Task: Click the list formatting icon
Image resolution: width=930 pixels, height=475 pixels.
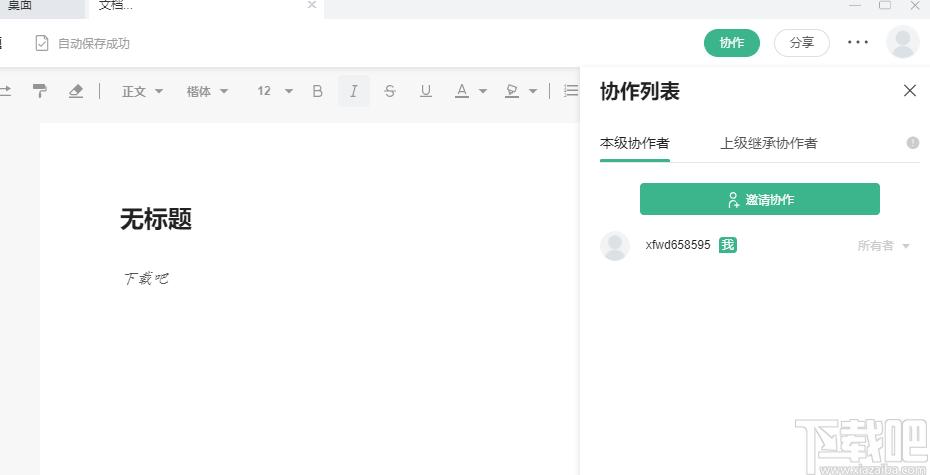Action: click(x=571, y=91)
